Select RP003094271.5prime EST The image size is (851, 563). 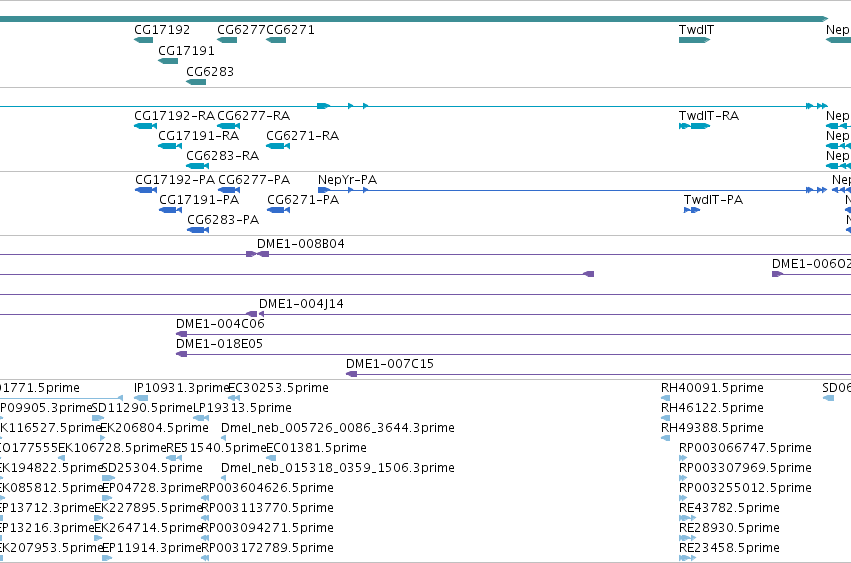[205, 539]
